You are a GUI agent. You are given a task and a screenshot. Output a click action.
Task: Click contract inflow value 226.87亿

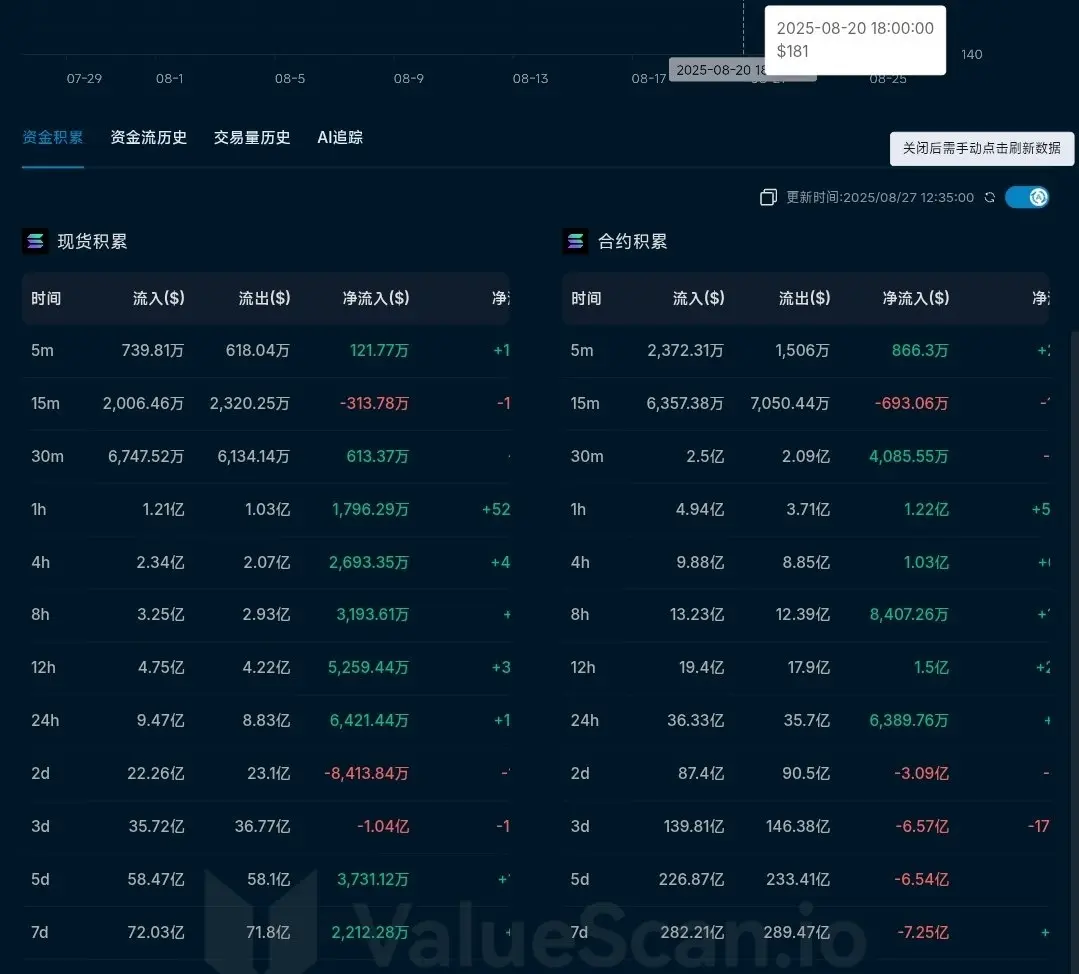point(692,879)
